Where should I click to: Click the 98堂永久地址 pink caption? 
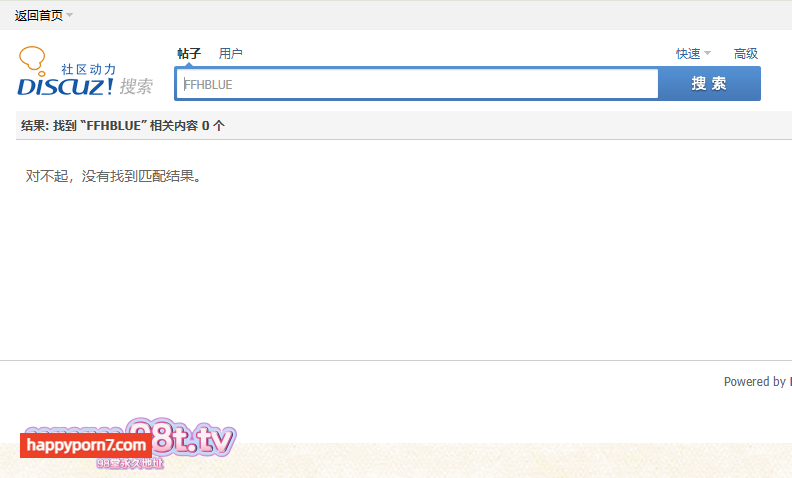click(x=130, y=463)
